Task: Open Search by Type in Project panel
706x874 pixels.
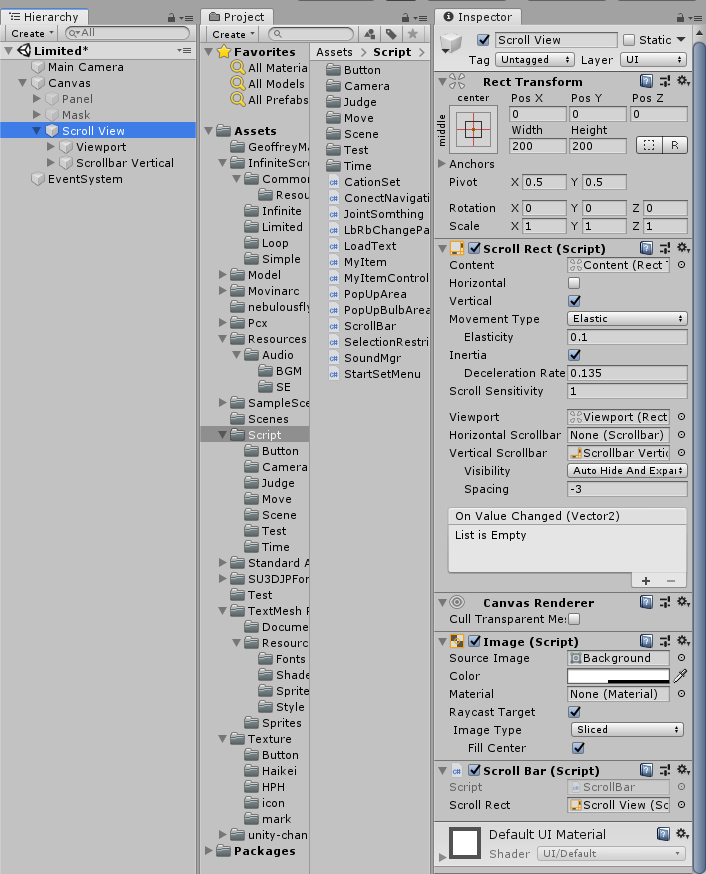Action: tap(369, 34)
